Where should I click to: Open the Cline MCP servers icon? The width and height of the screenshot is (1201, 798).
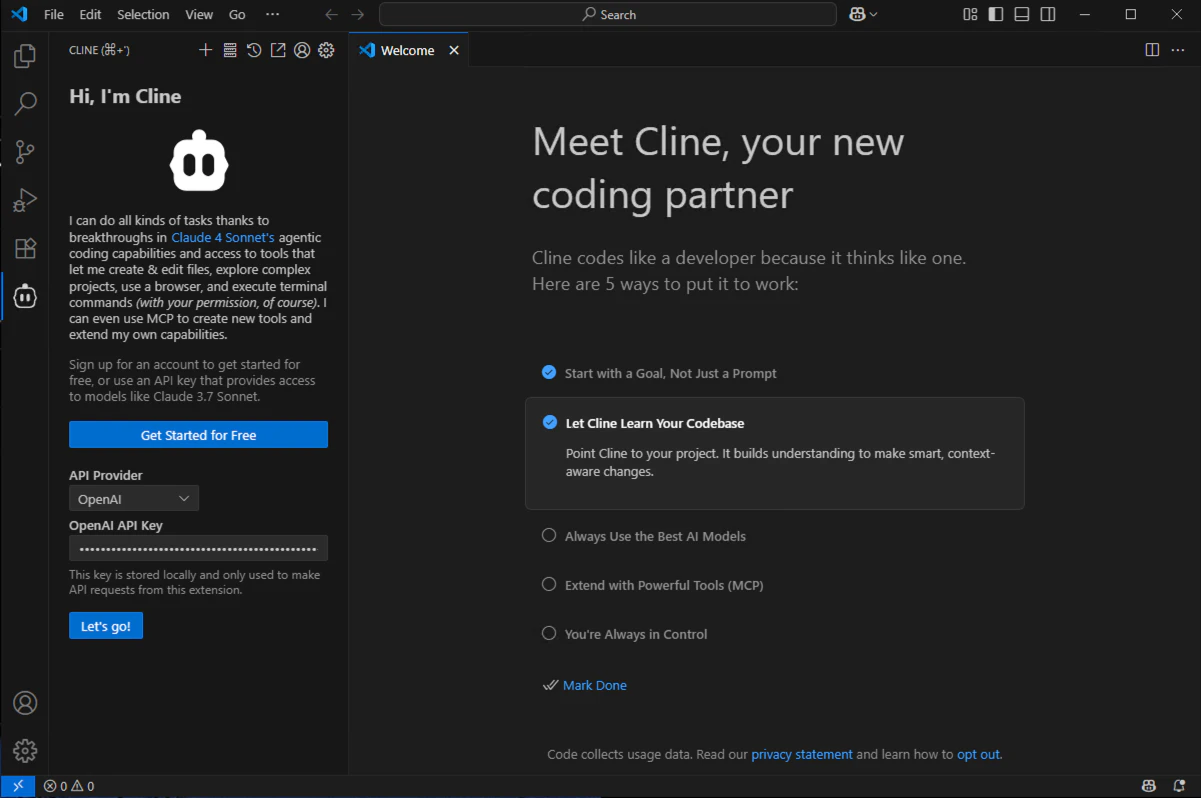coord(230,50)
